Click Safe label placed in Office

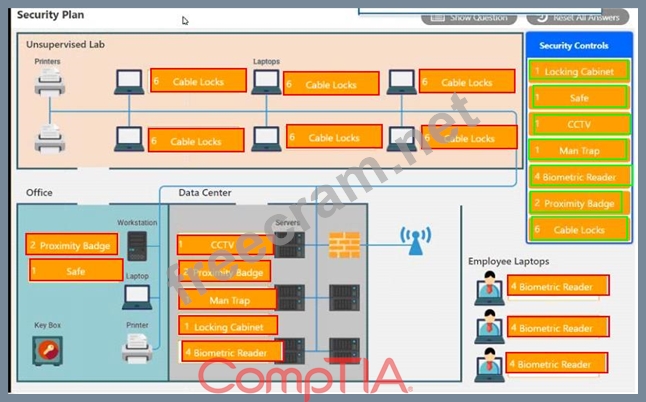tap(76, 270)
